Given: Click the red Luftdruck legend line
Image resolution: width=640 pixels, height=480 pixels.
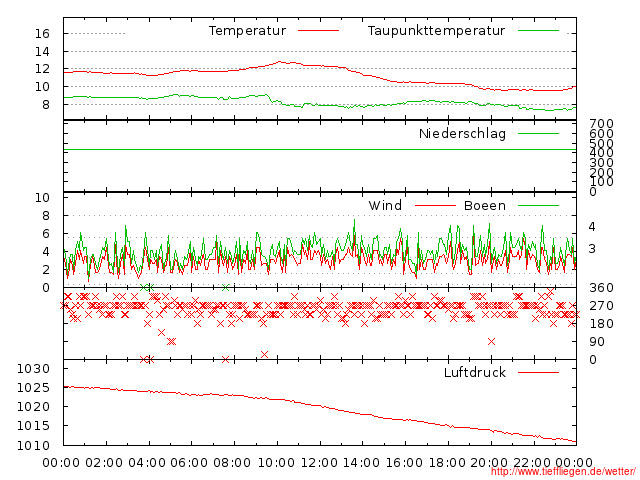Looking at the screenshot, I should (x=538, y=372).
